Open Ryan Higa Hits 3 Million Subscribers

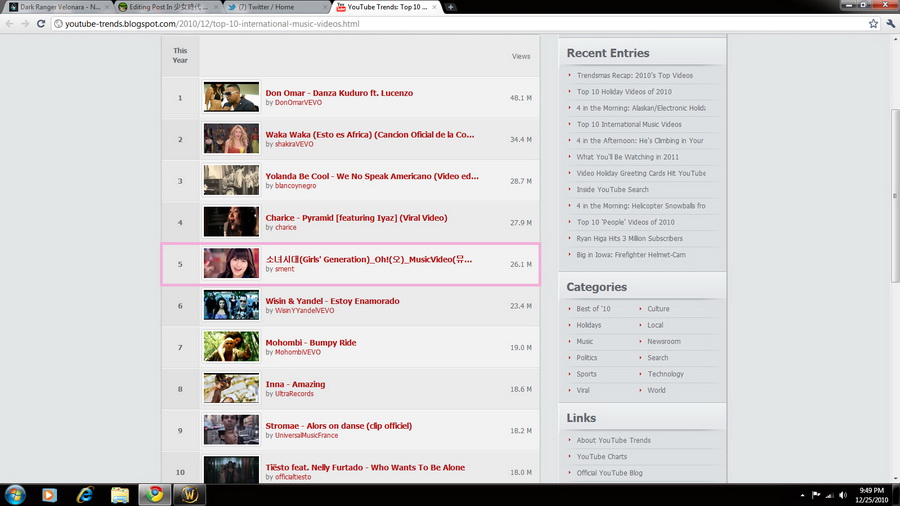click(629, 238)
